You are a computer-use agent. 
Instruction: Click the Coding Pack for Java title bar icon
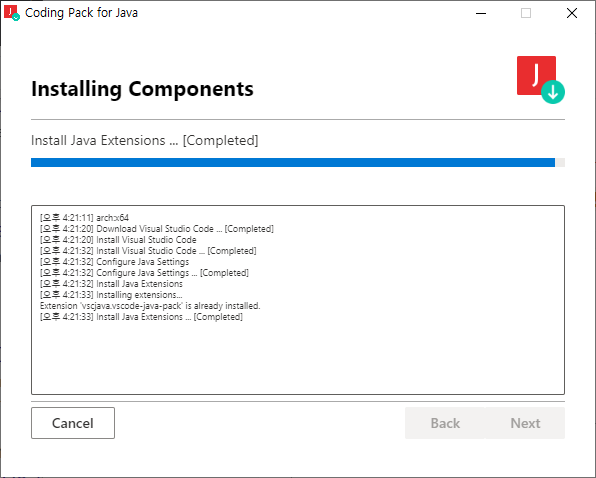(x=11, y=13)
